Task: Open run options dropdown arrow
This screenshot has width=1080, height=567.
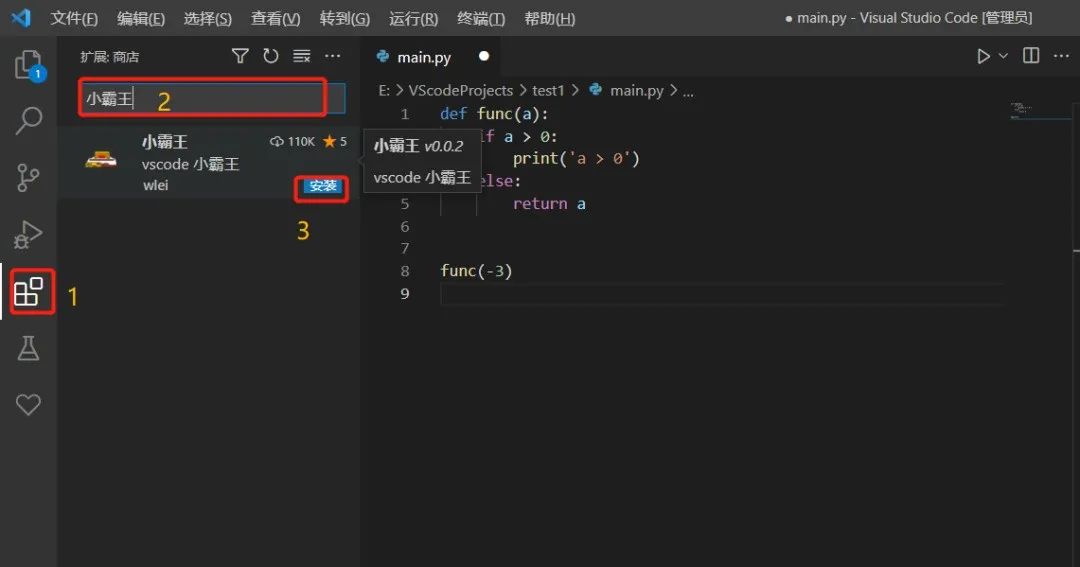Action: point(1003,56)
